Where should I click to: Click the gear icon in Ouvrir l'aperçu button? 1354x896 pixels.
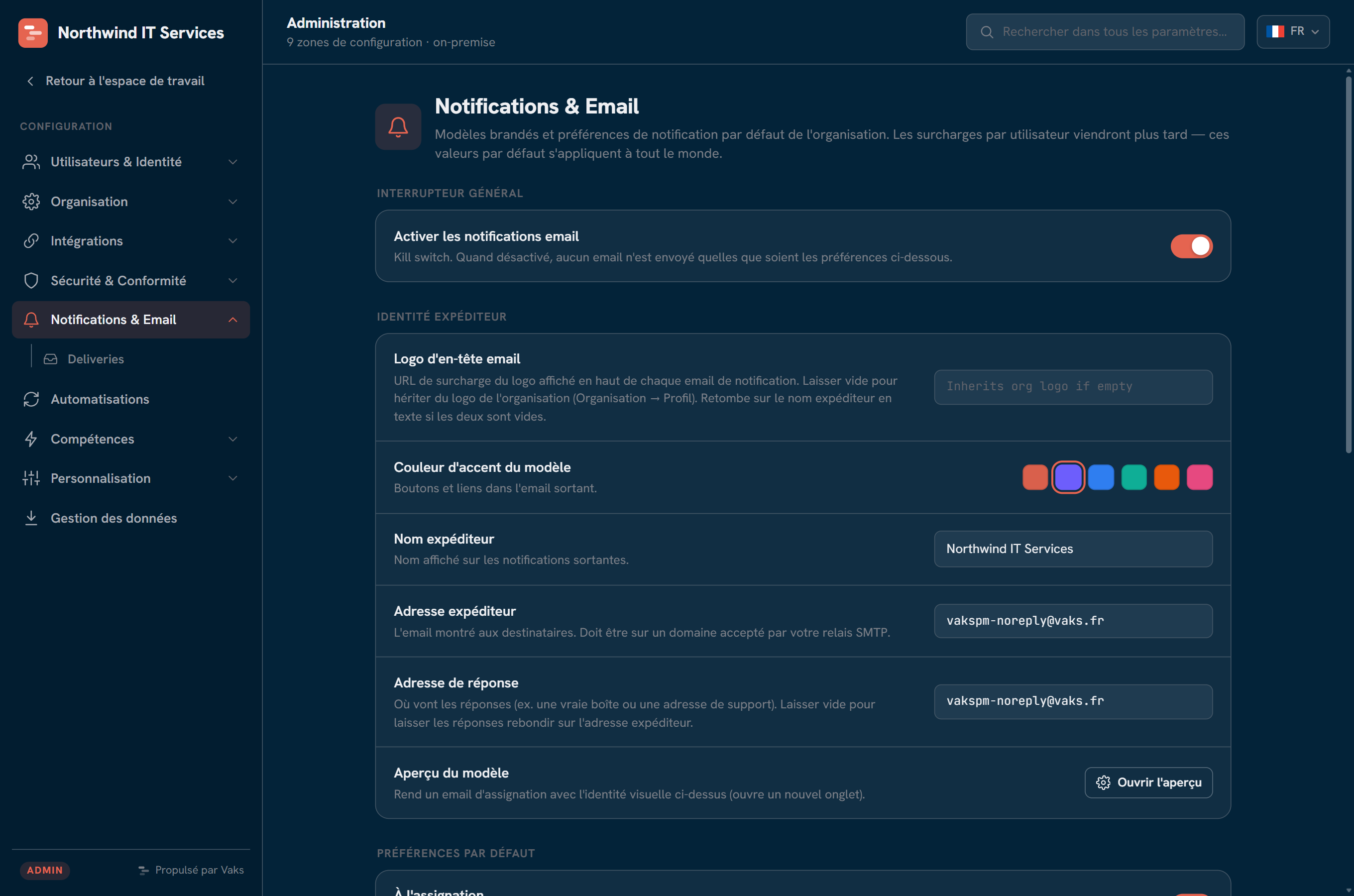coord(1103,783)
